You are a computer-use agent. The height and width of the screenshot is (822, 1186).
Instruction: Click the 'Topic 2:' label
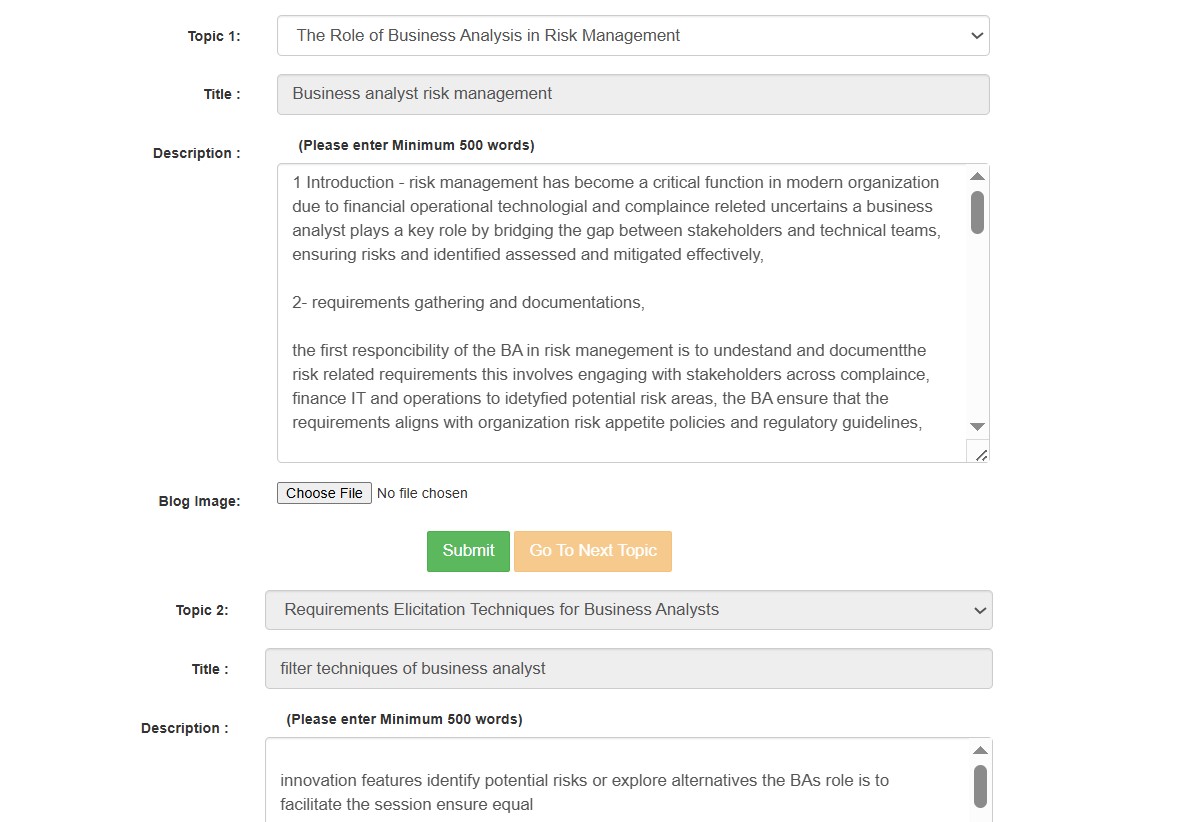(202, 610)
